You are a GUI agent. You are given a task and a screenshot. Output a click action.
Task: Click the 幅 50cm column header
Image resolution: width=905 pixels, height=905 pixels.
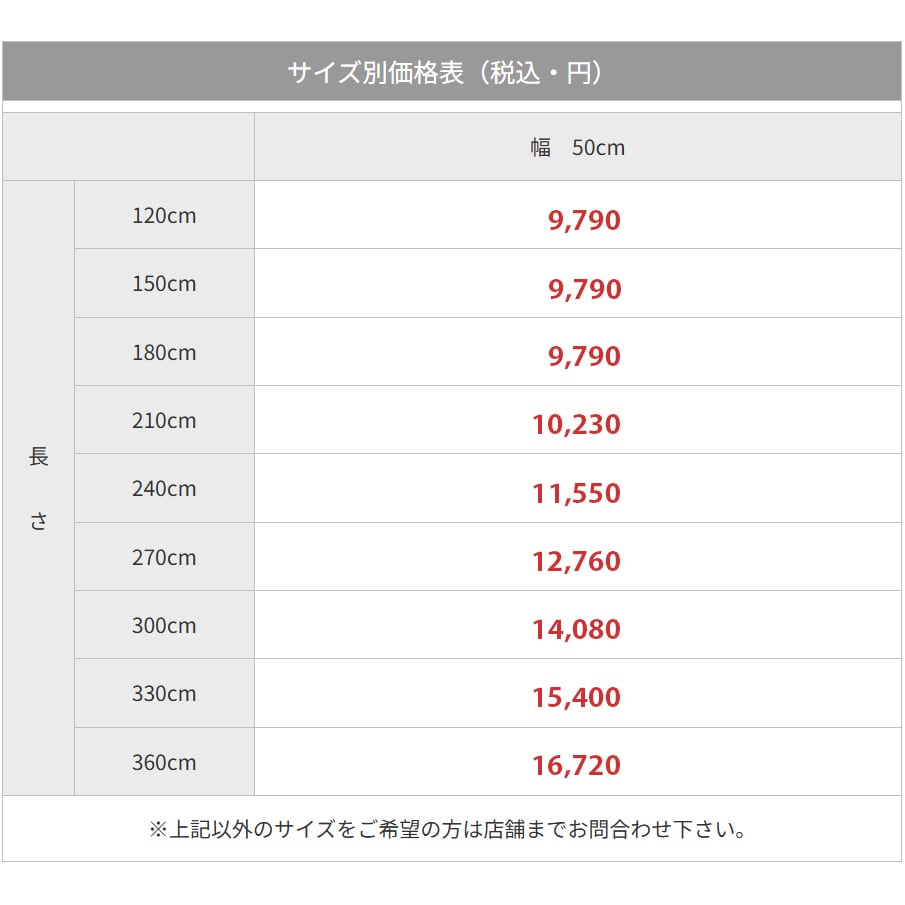pyautogui.click(x=577, y=148)
